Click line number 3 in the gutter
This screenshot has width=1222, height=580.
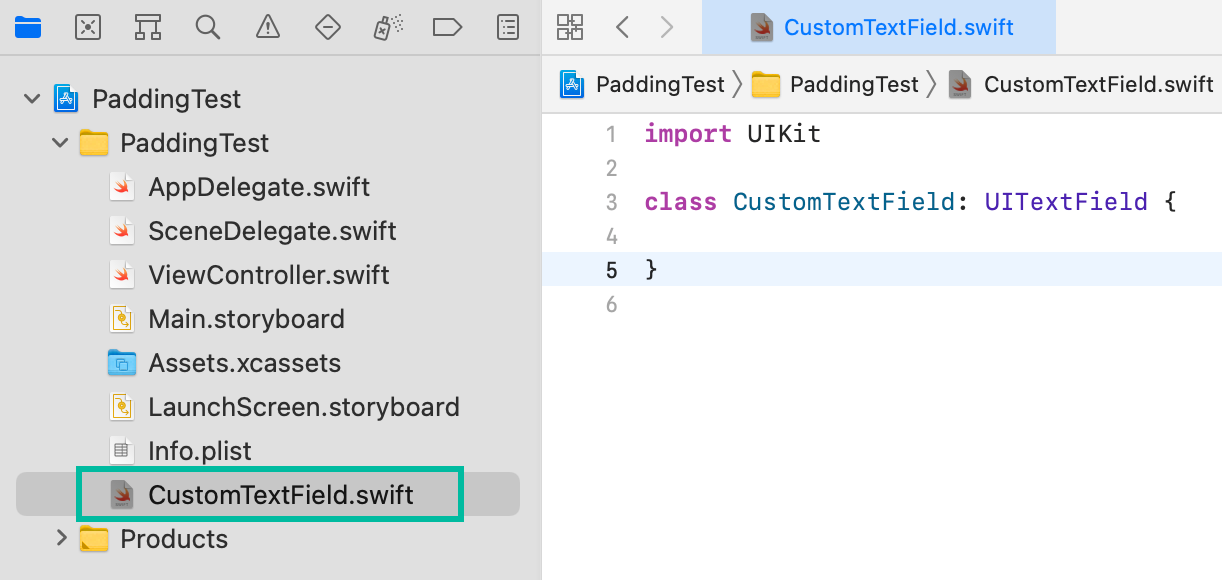click(x=611, y=202)
